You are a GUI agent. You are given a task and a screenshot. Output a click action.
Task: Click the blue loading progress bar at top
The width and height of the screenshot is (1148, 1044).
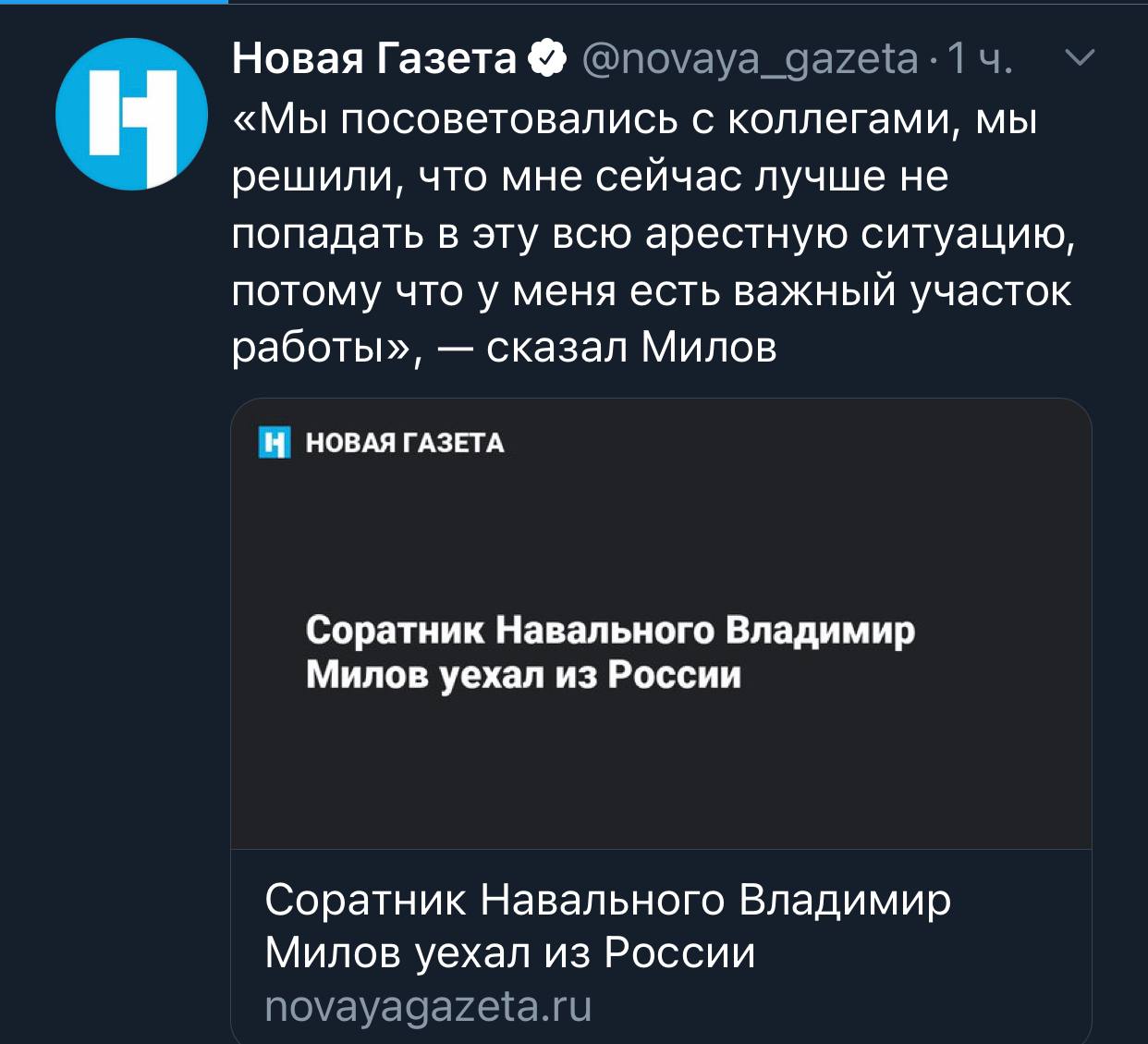113,2
